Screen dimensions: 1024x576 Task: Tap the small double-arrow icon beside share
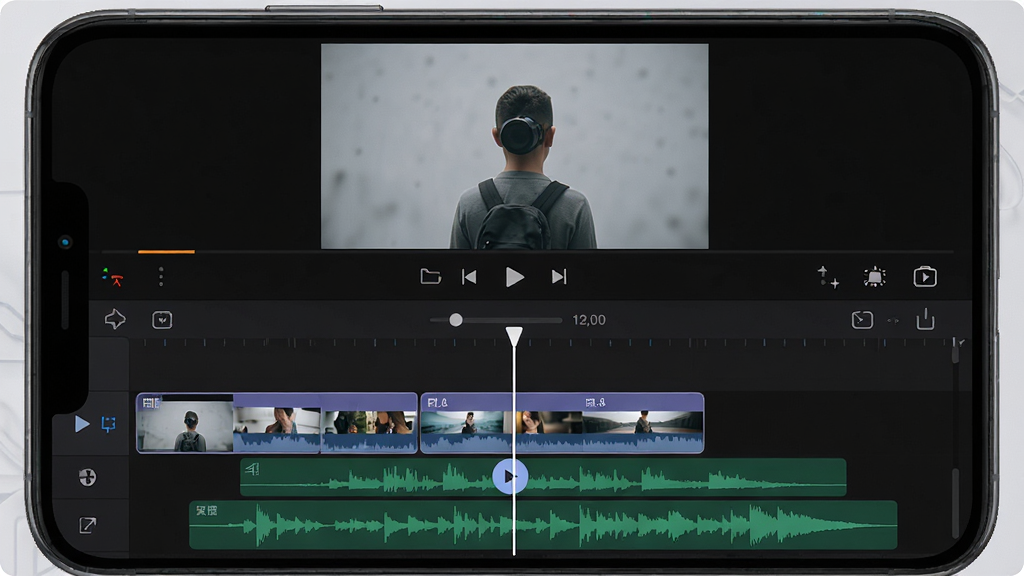click(893, 321)
